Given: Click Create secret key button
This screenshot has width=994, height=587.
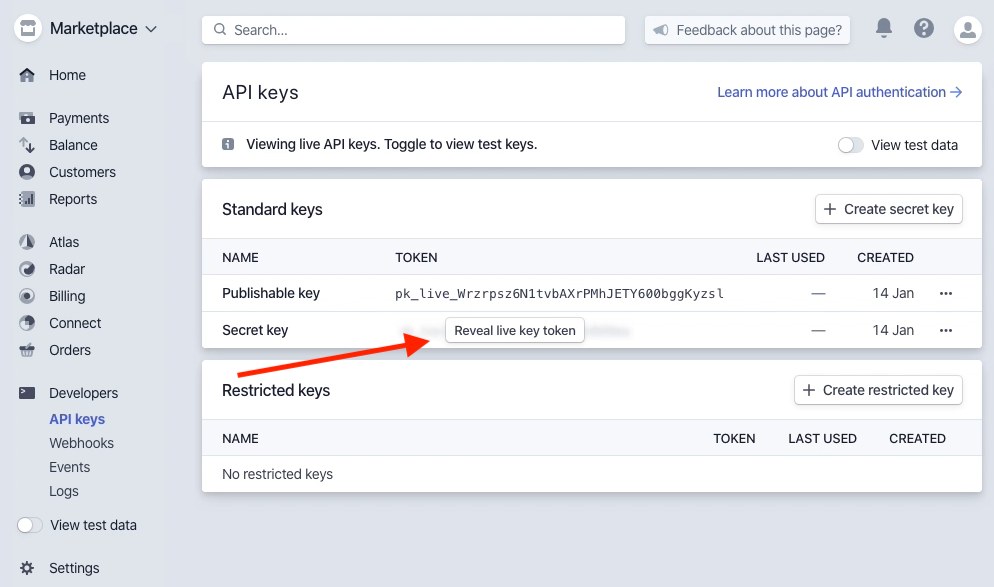Looking at the screenshot, I should (x=889, y=209).
